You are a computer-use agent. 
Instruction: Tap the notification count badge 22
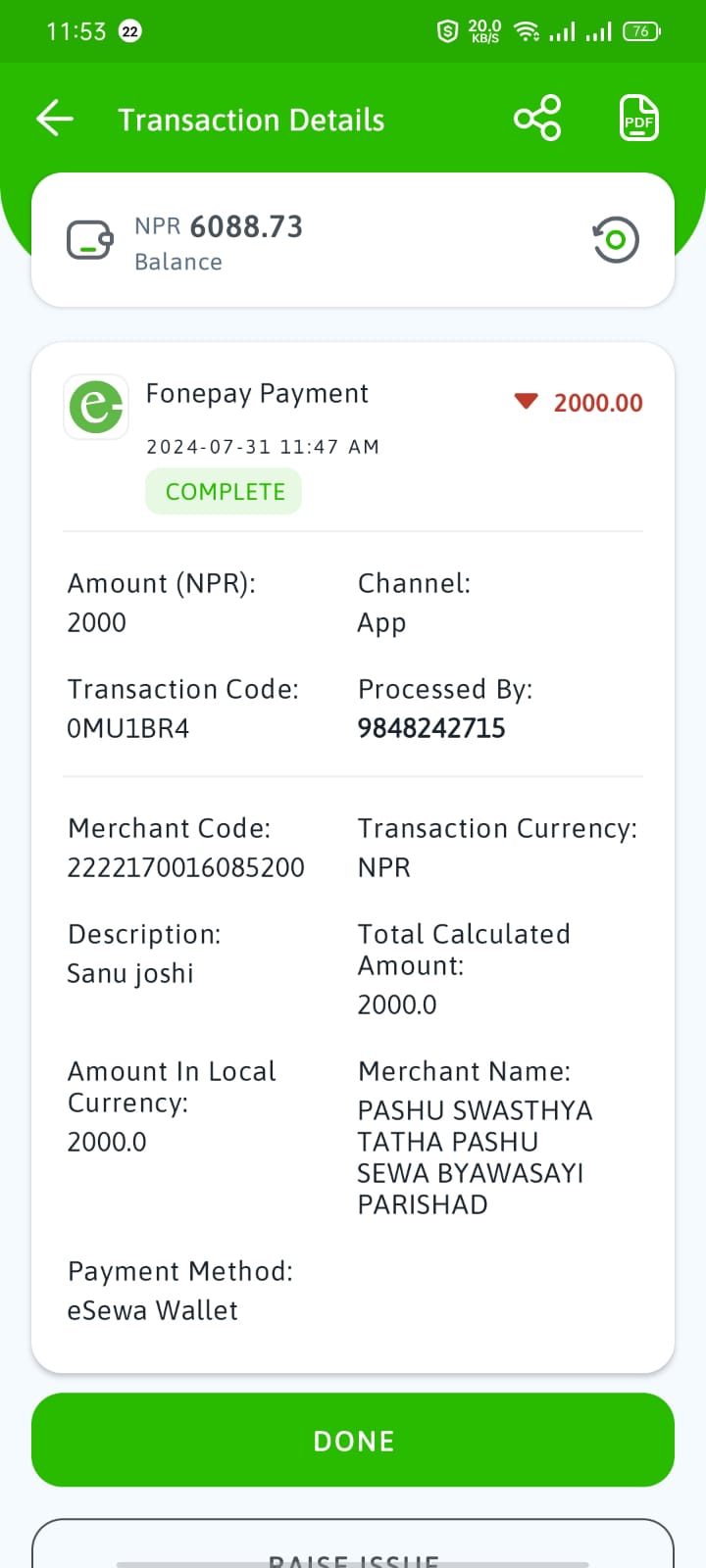(129, 31)
